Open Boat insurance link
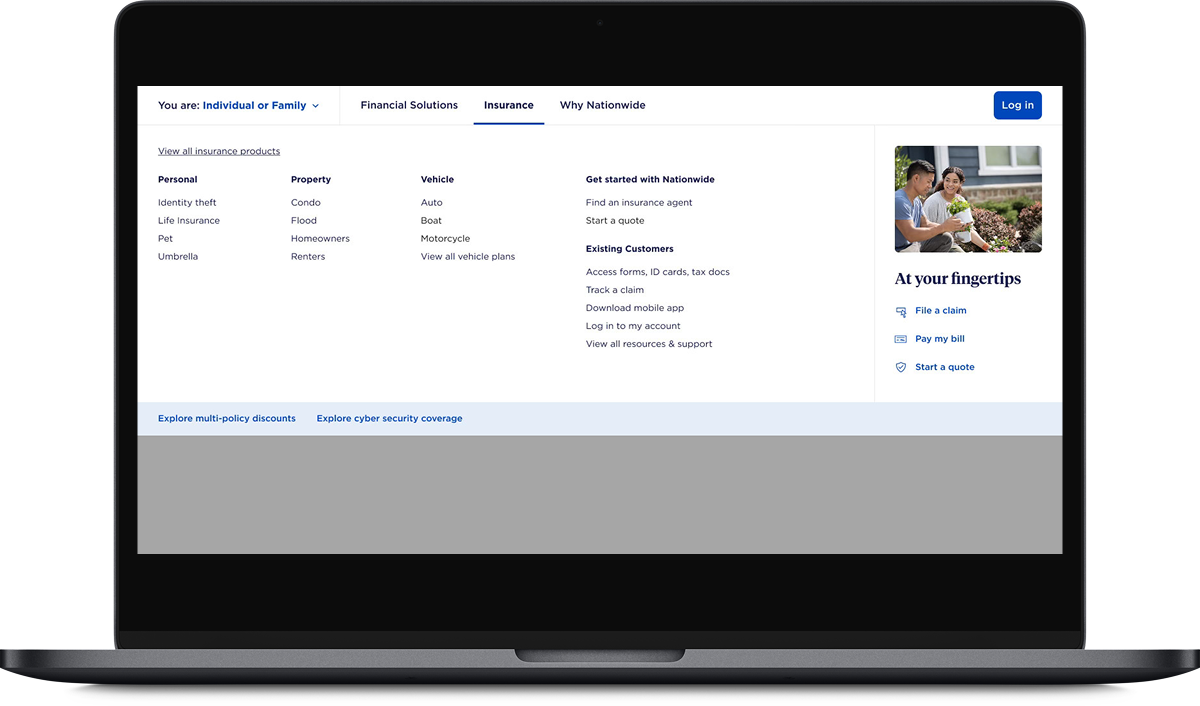This screenshot has height=706, width=1200. tap(431, 220)
